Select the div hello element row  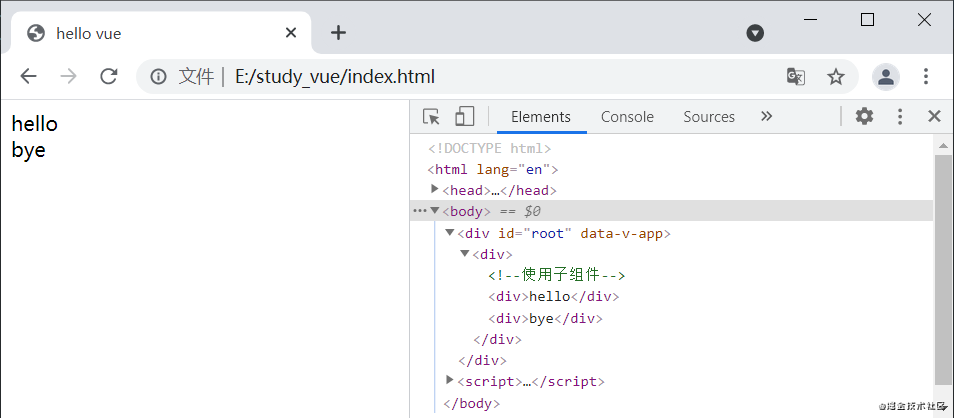pyautogui.click(x=553, y=296)
